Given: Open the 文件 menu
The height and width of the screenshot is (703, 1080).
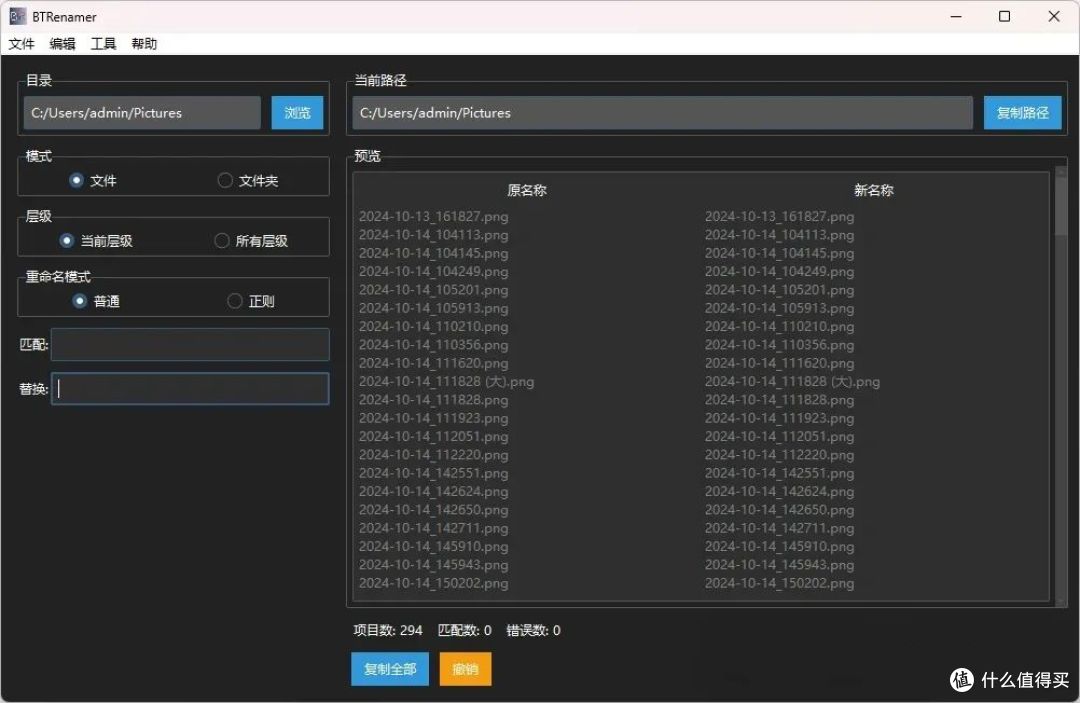Looking at the screenshot, I should [21, 44].
